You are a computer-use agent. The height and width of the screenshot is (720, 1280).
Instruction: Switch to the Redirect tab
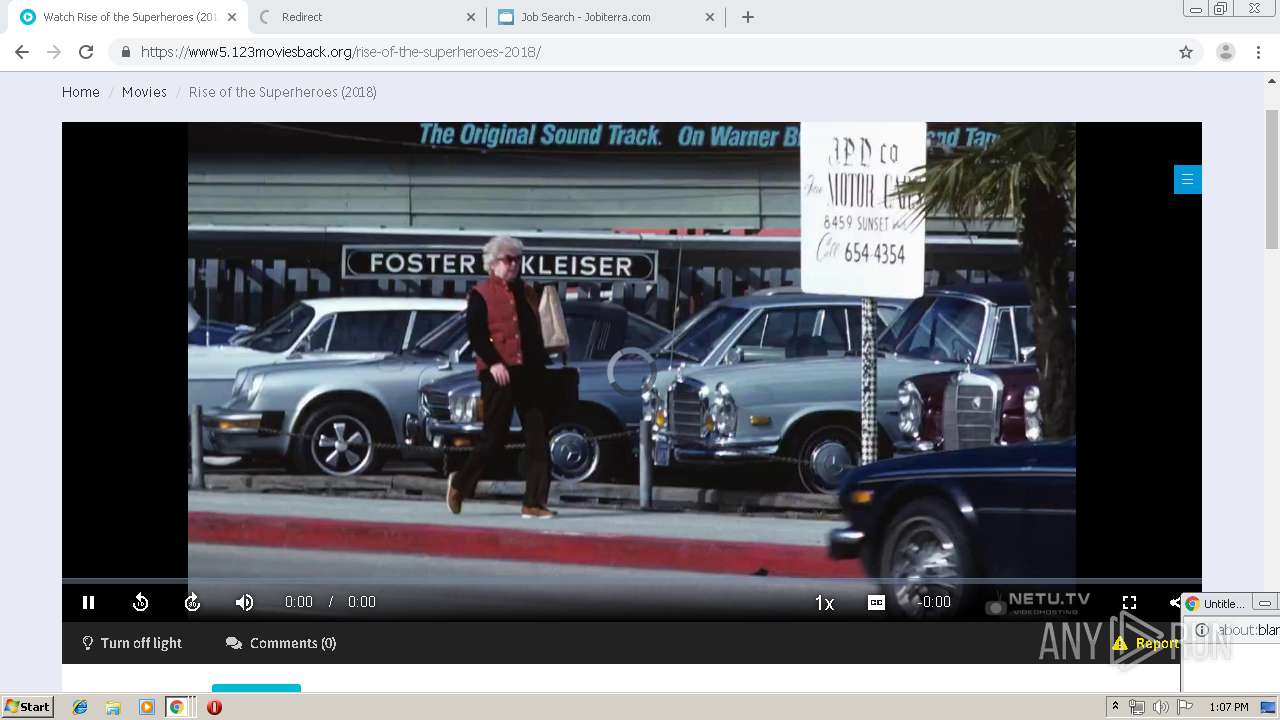367,17
